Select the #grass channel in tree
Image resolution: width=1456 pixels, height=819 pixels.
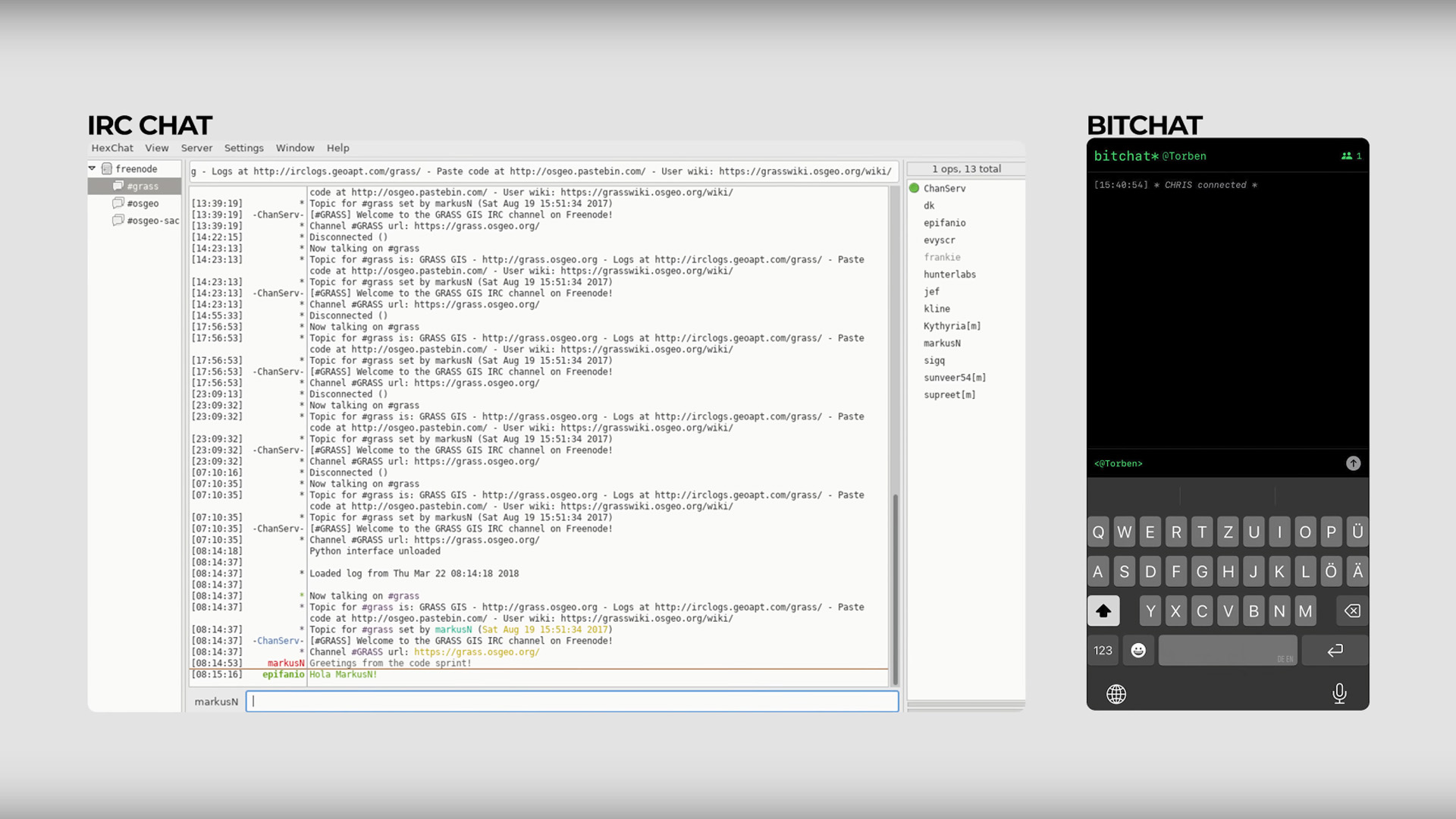[143, 186]
